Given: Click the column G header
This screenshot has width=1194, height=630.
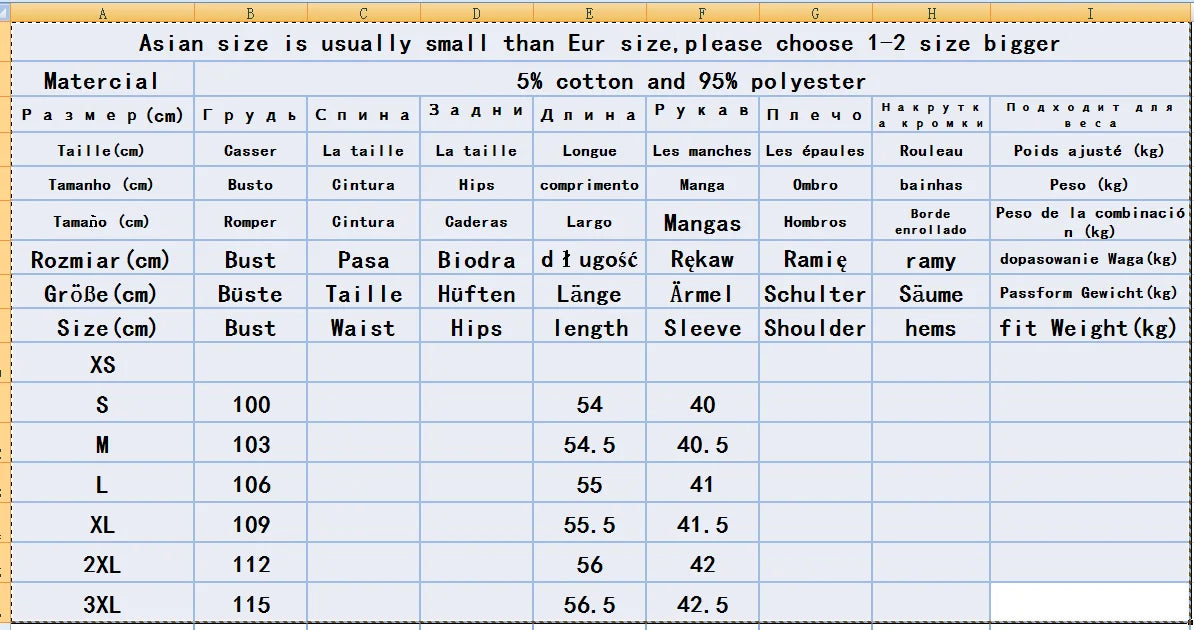Looking at the screenshot, I should (x=815, y=13).
